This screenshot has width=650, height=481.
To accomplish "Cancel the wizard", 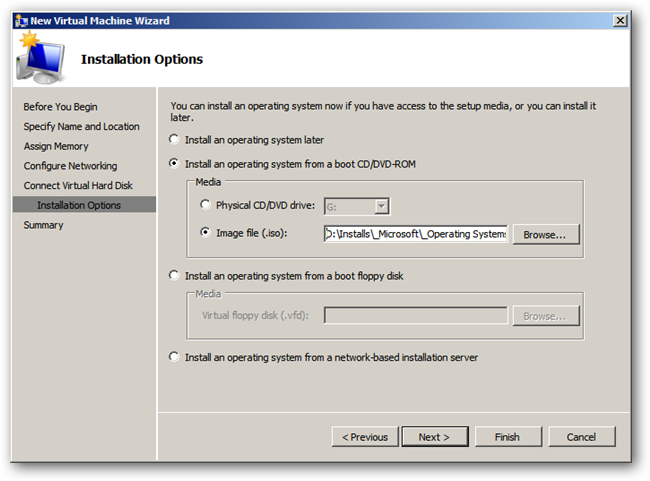I will [582, 437].
